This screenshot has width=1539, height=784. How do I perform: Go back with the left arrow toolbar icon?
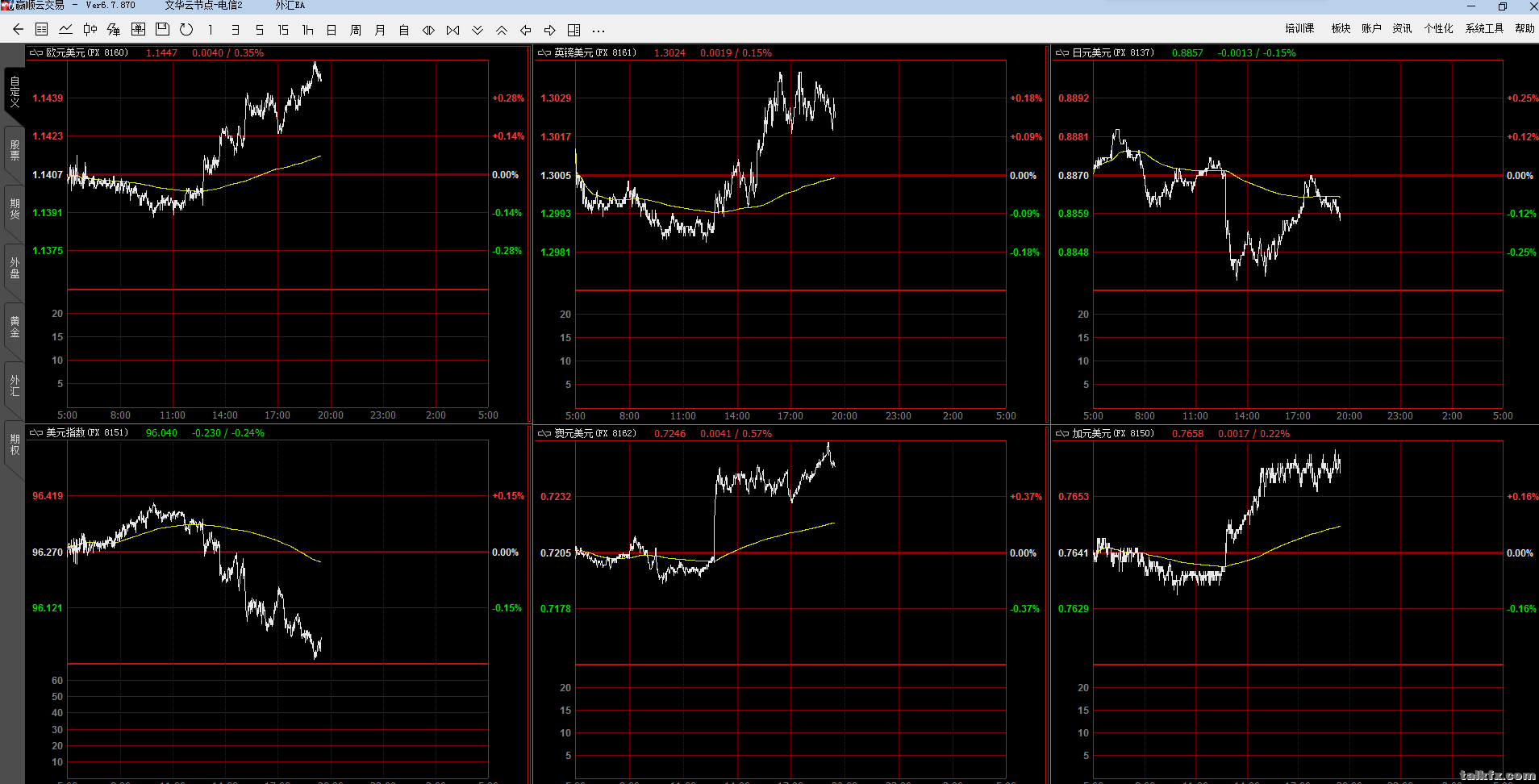pos(18,30)
